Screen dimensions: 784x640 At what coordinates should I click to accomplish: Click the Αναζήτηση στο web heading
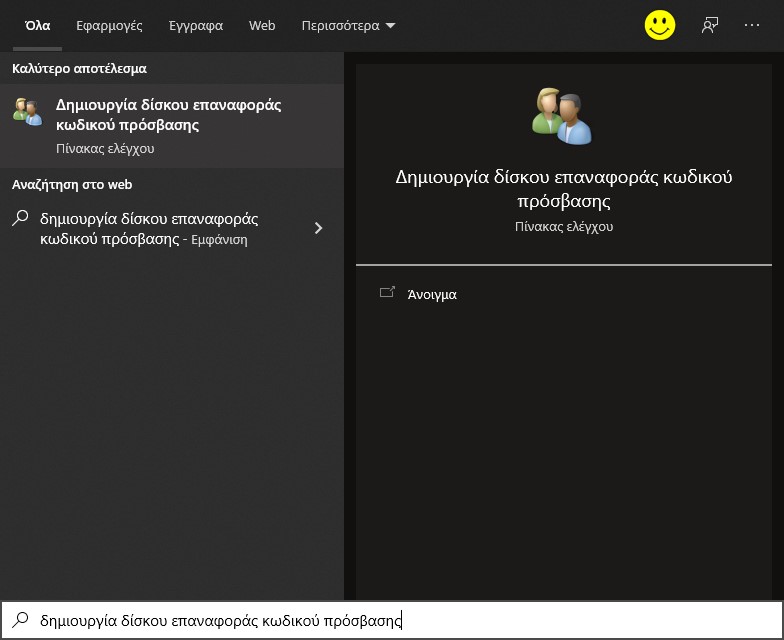tap(72, 184)
